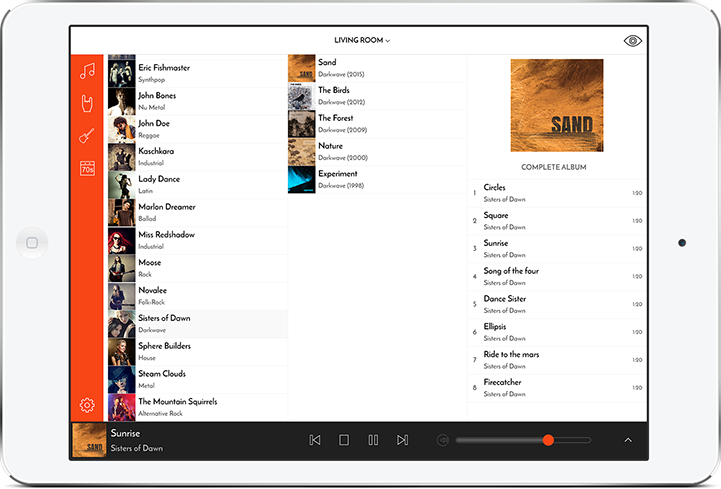Click the guitar instrument icon in sidebar

pos(87,136)
